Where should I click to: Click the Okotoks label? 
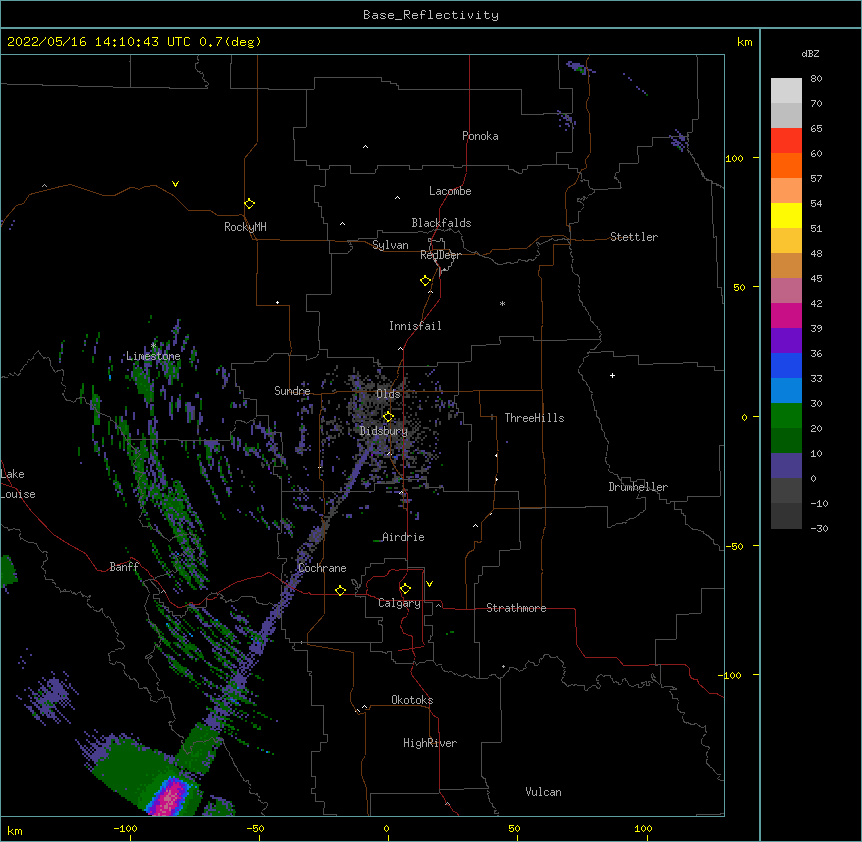(x=412, y=700)
